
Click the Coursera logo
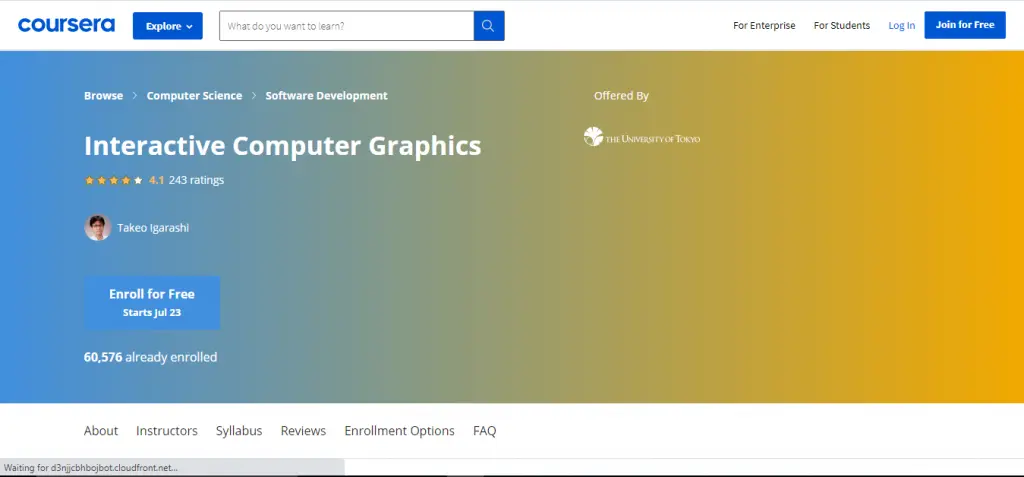pos(66,25)
